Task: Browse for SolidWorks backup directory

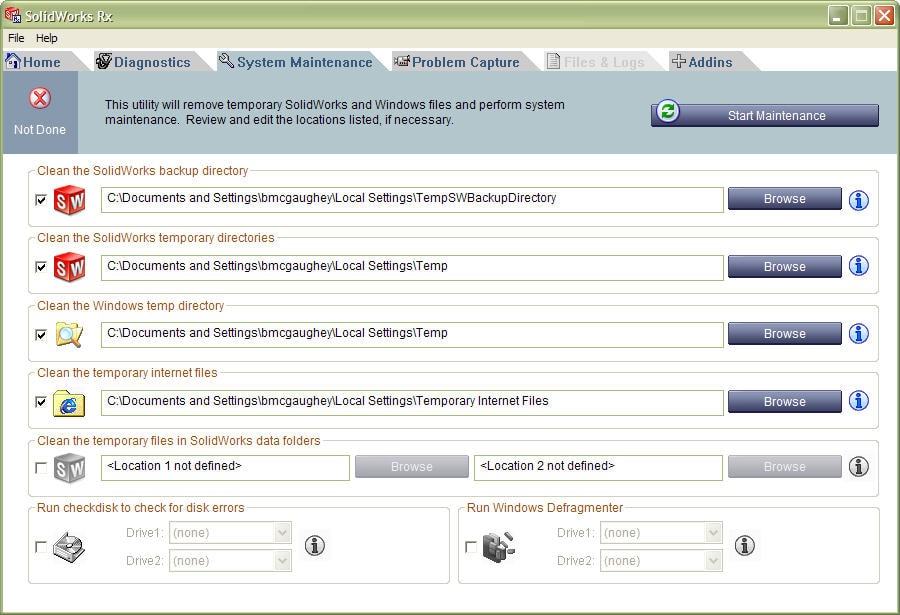Action: click(785, 199)
